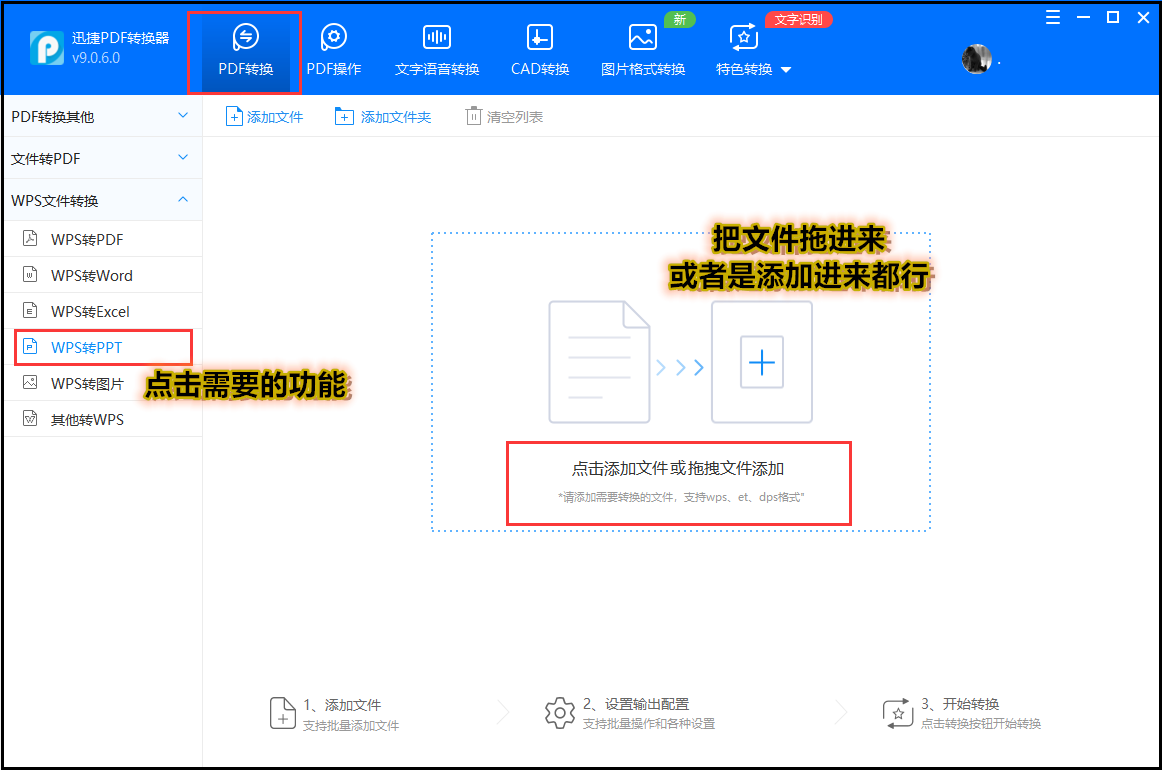Click the 文字识别 red badge
This screenshot has height=770, width=1162.
pos(798,19)
